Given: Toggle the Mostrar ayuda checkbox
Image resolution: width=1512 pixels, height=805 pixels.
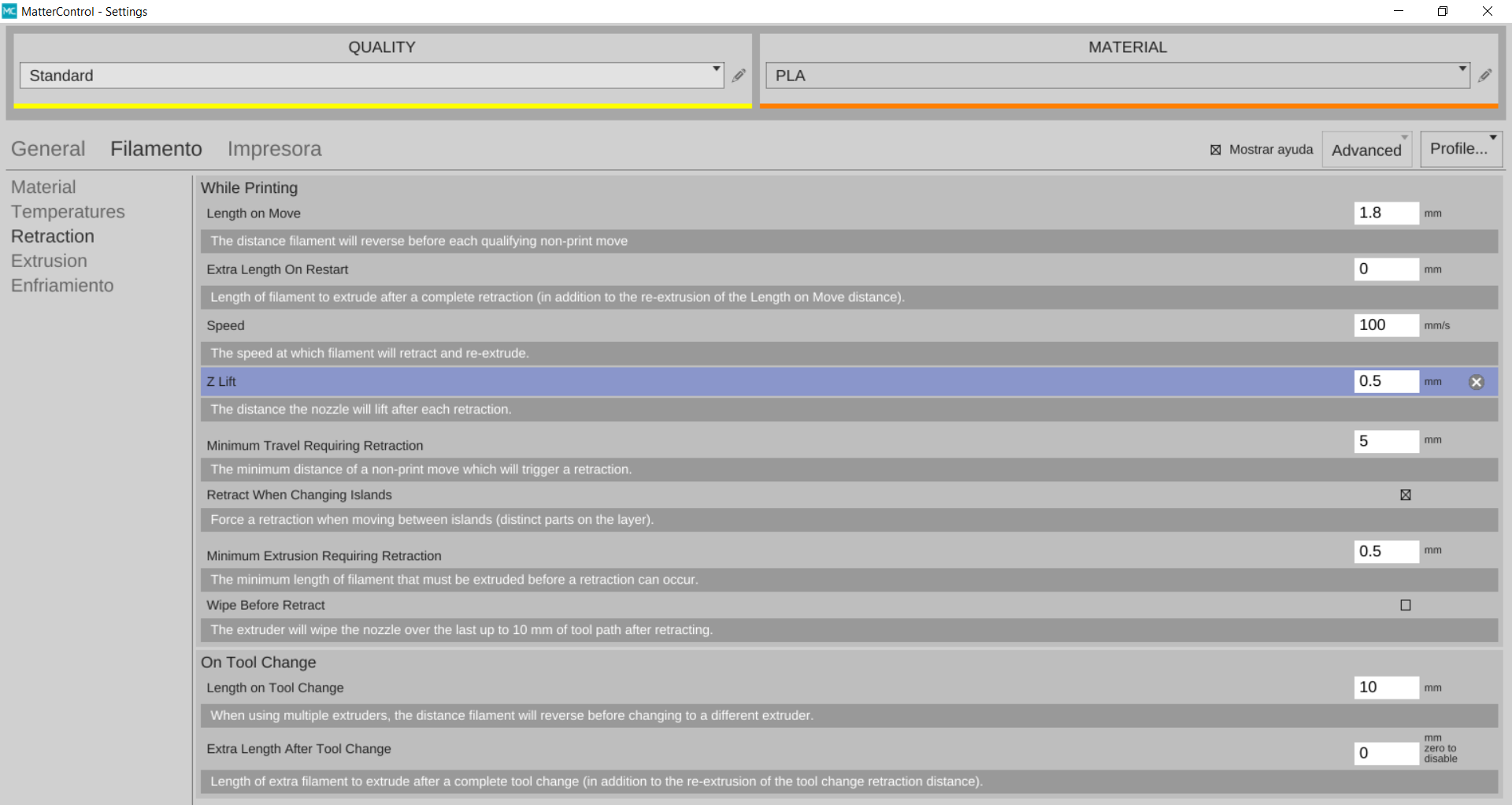Looking at the screenshot, I should click(x=1216, y=150).
